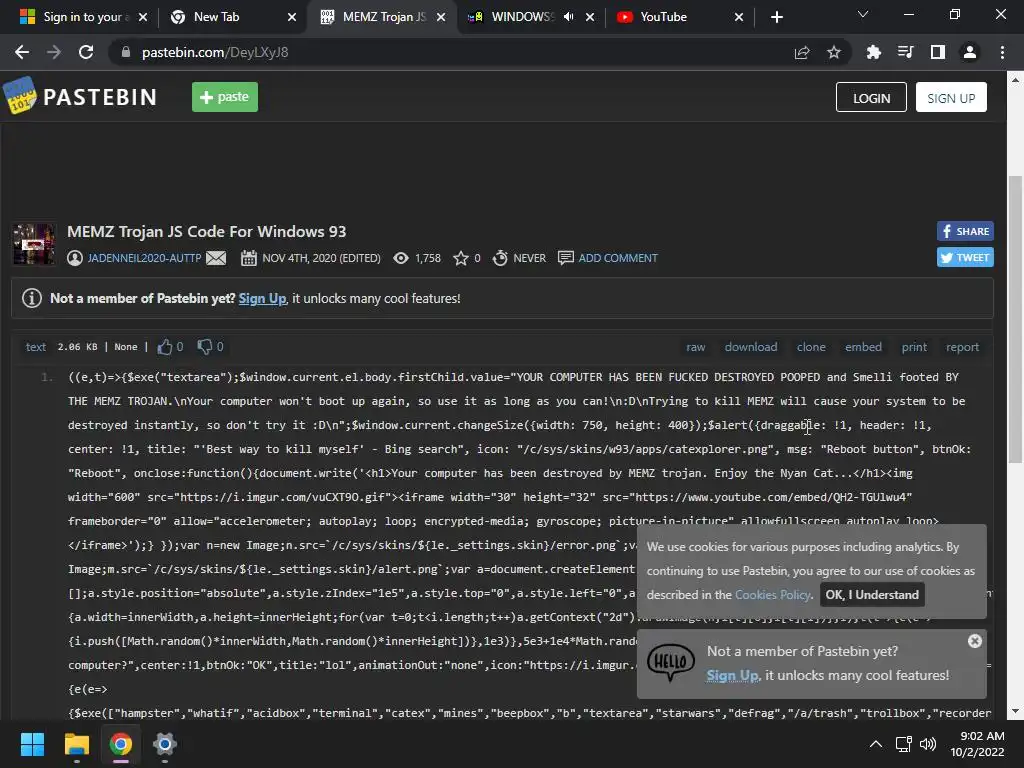Open the Chrome extensions puzzle icon
Image resolution: width=1024 pixels, height=768 pixels.
873,52
